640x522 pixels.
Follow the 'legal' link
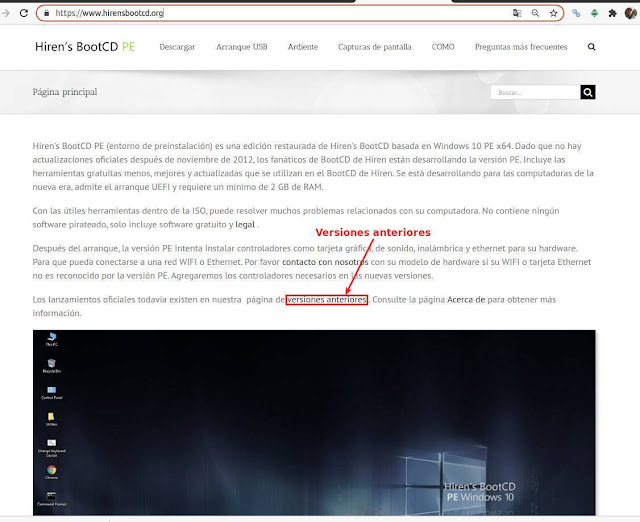click(x=245, y=224)
